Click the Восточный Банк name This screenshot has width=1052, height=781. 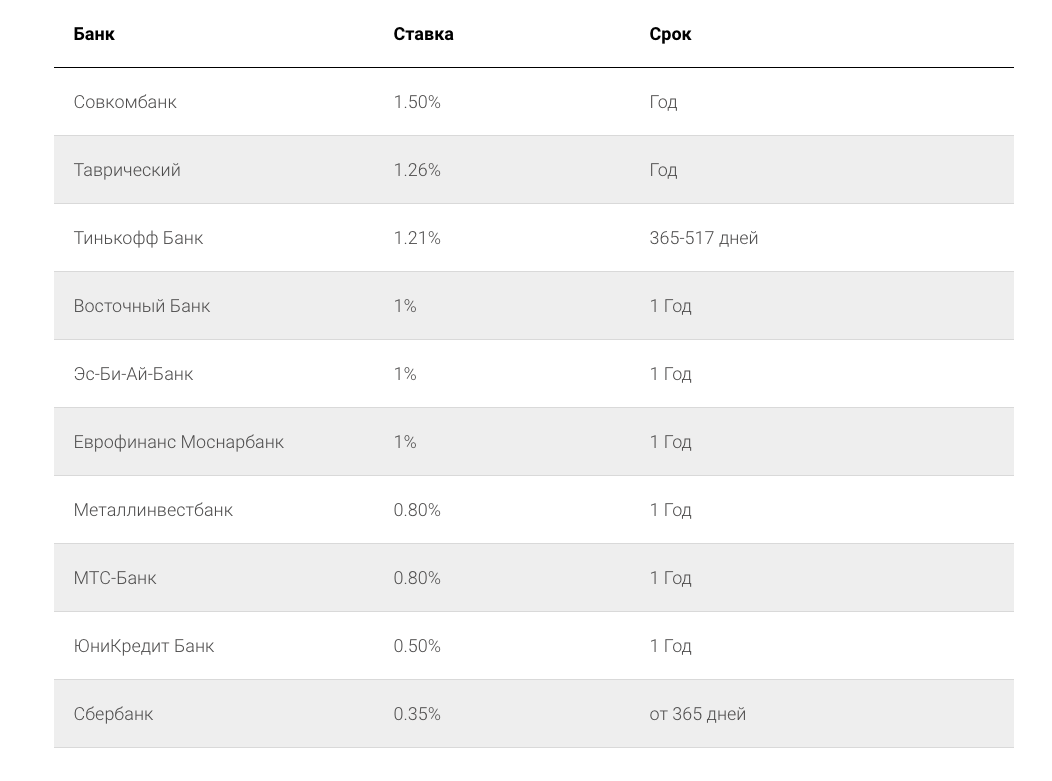click(x=142, y=306)
